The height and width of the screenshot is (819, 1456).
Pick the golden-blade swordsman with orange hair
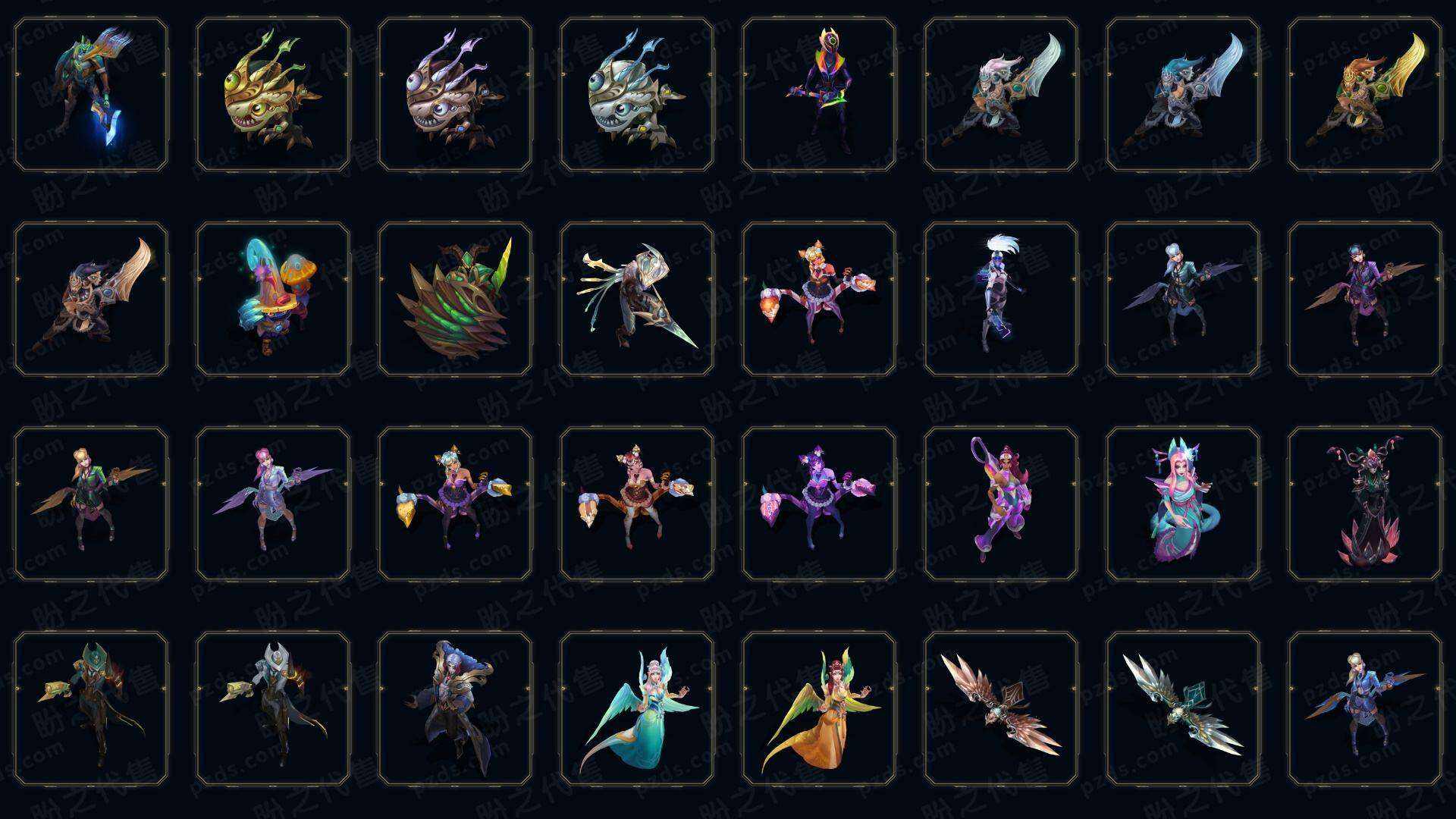[x=1365, y=94]
